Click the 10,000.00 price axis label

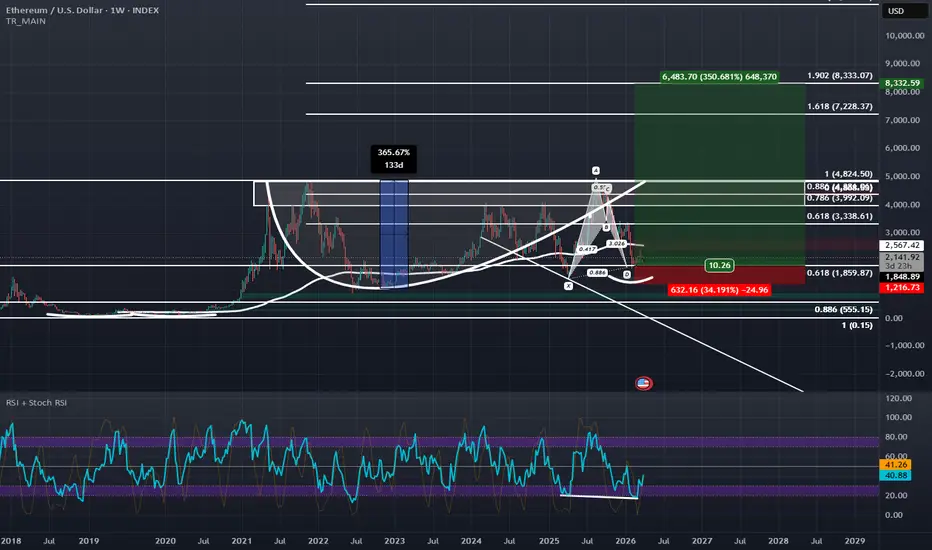tap(905, 36)
